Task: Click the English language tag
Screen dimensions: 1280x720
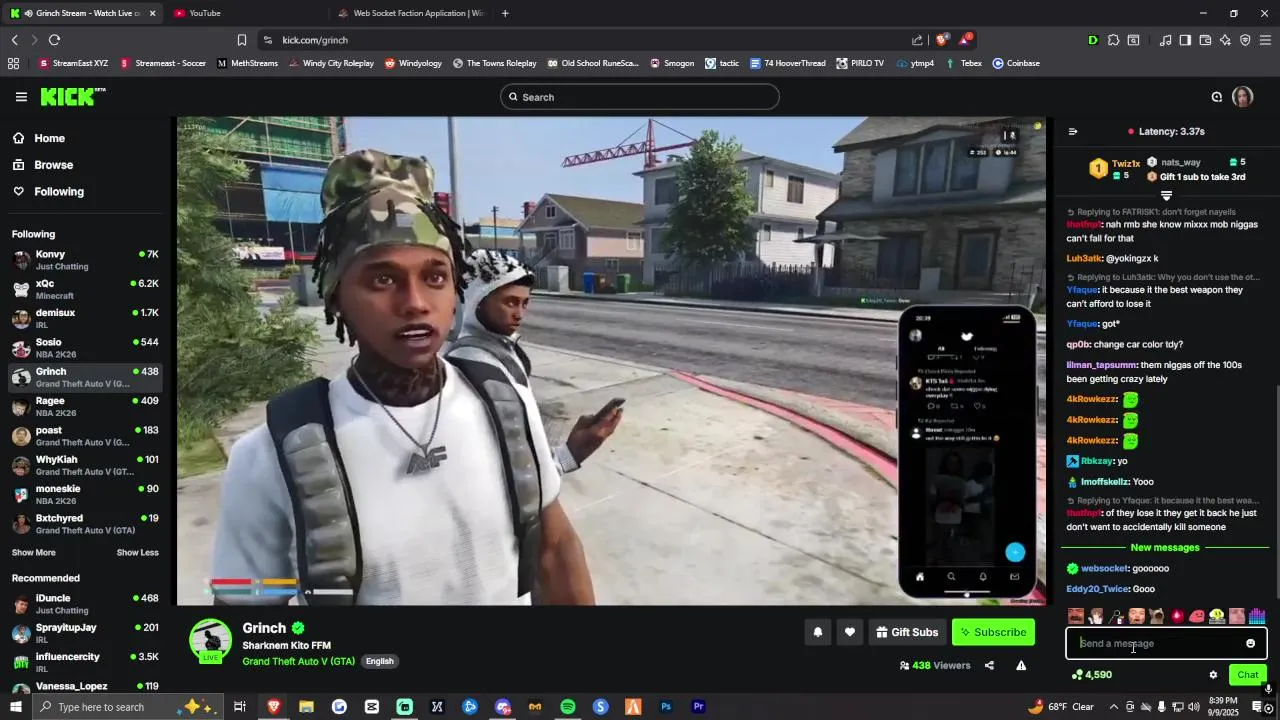Action: pyautogui.click(x=379, y=661)
